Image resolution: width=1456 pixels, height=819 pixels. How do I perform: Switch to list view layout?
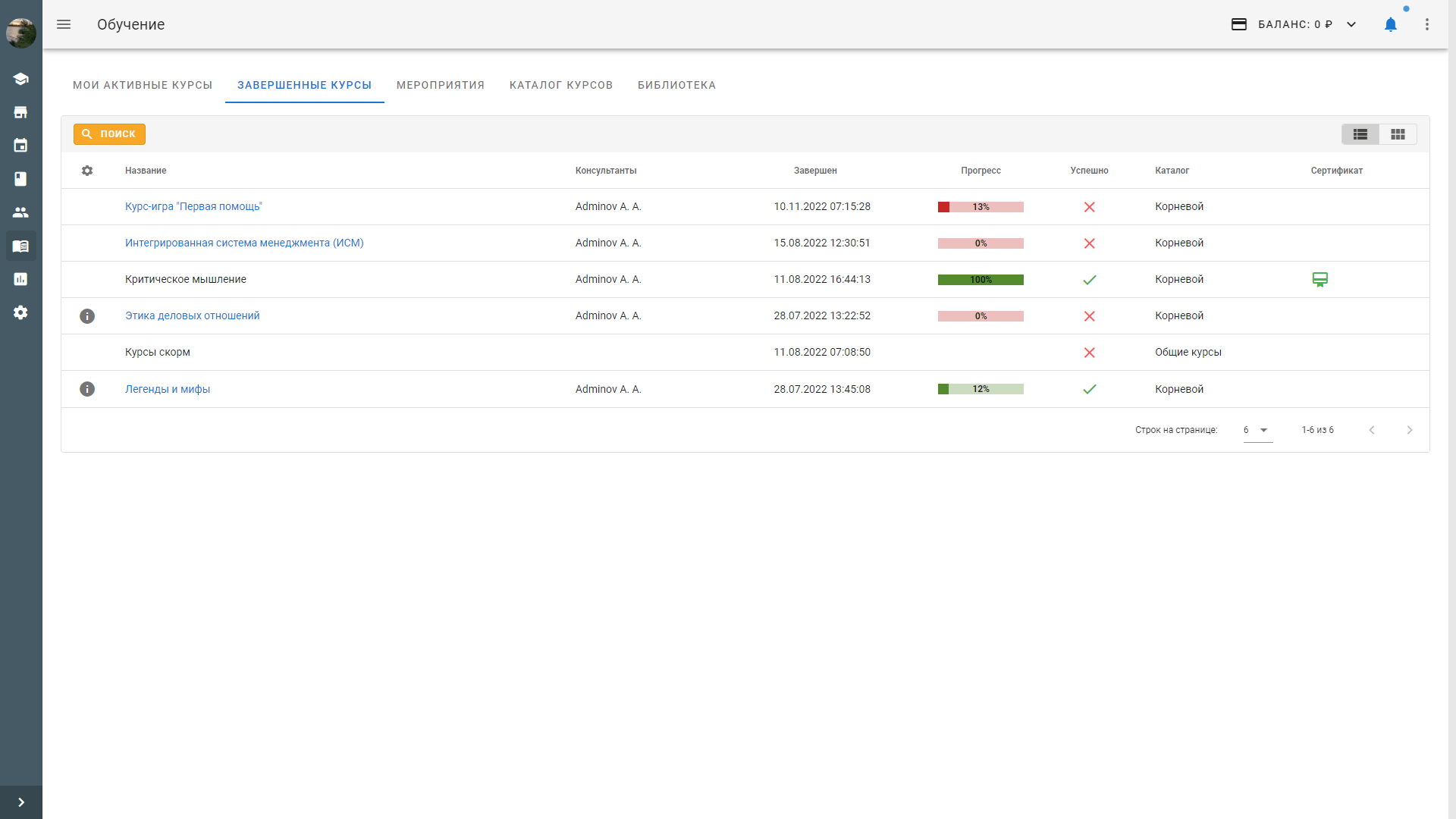pyautogui.click(x=1360, y=134)
